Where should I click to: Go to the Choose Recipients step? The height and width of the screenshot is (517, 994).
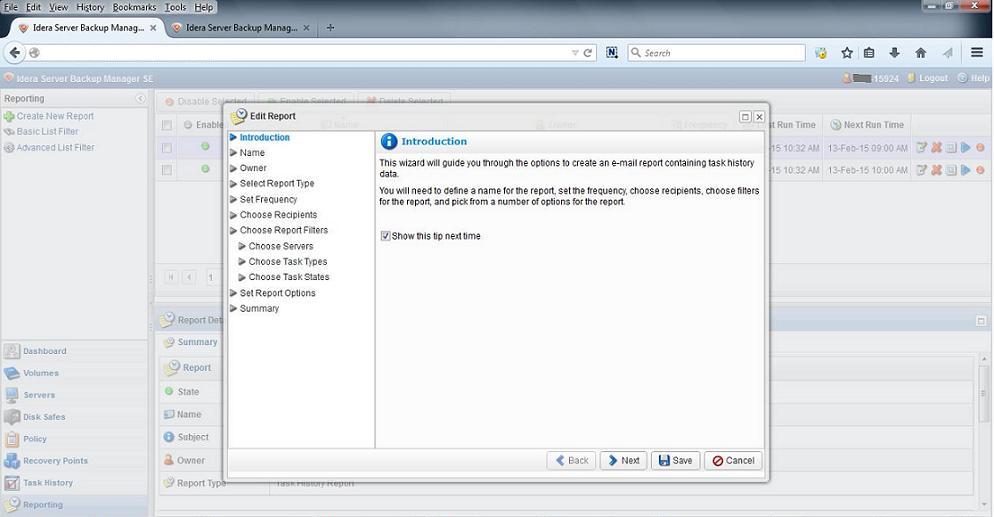tap(278, 215)
